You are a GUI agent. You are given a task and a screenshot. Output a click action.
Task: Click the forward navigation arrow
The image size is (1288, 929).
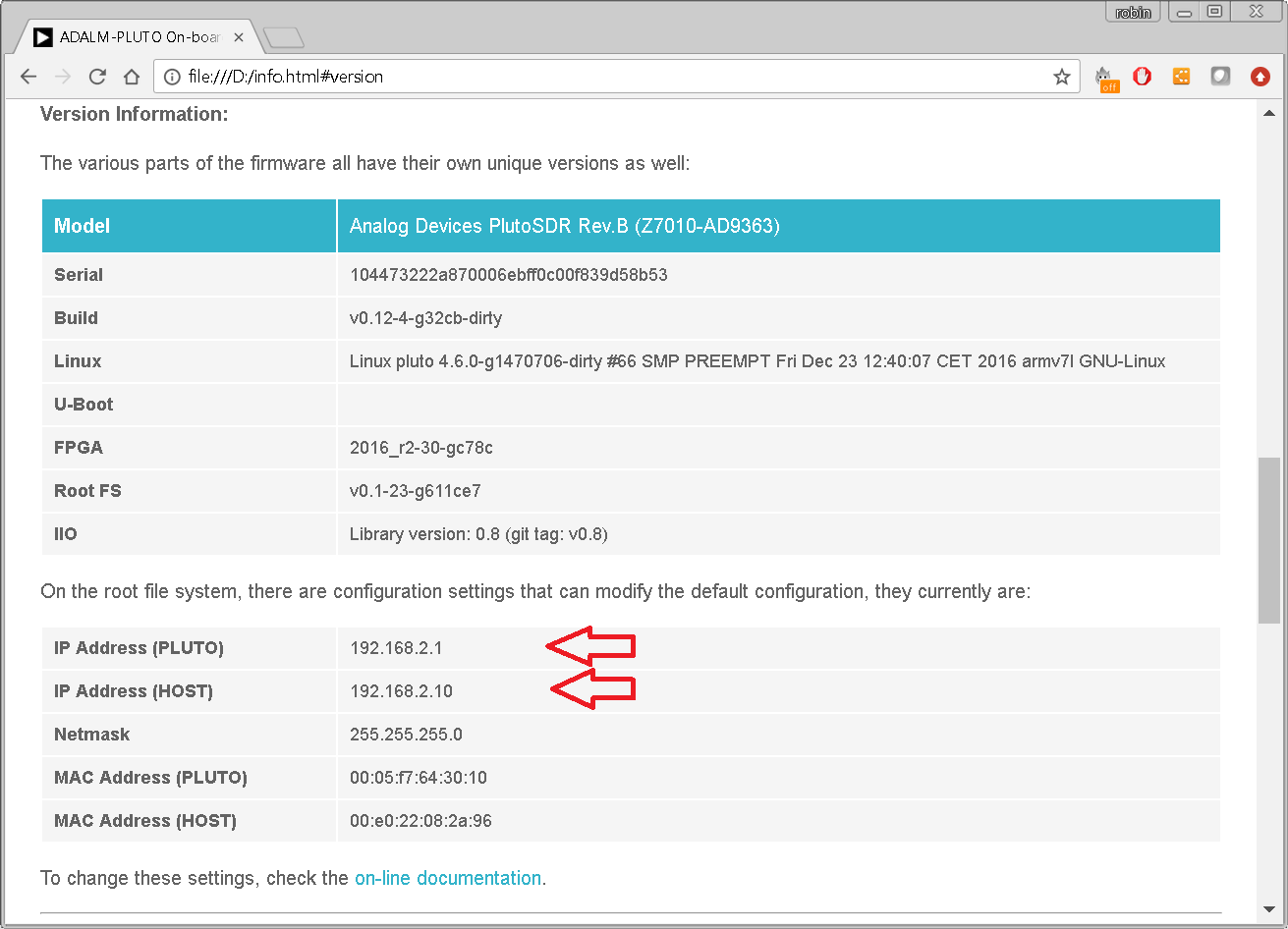(62, 76)
